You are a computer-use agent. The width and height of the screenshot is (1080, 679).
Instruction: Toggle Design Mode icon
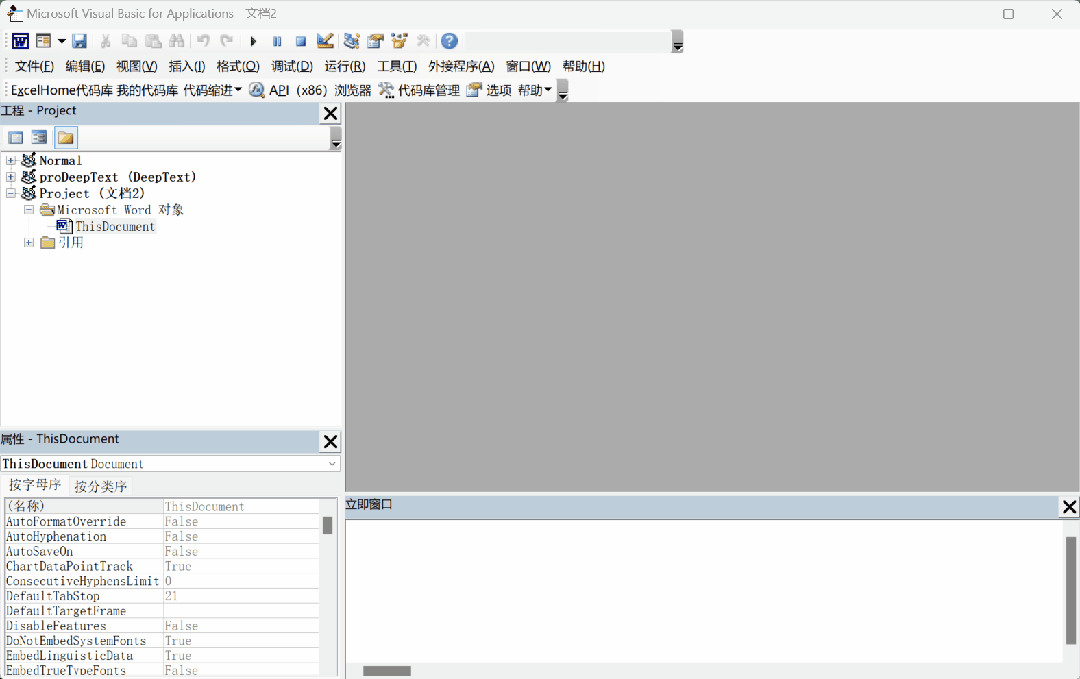(325, 41)
